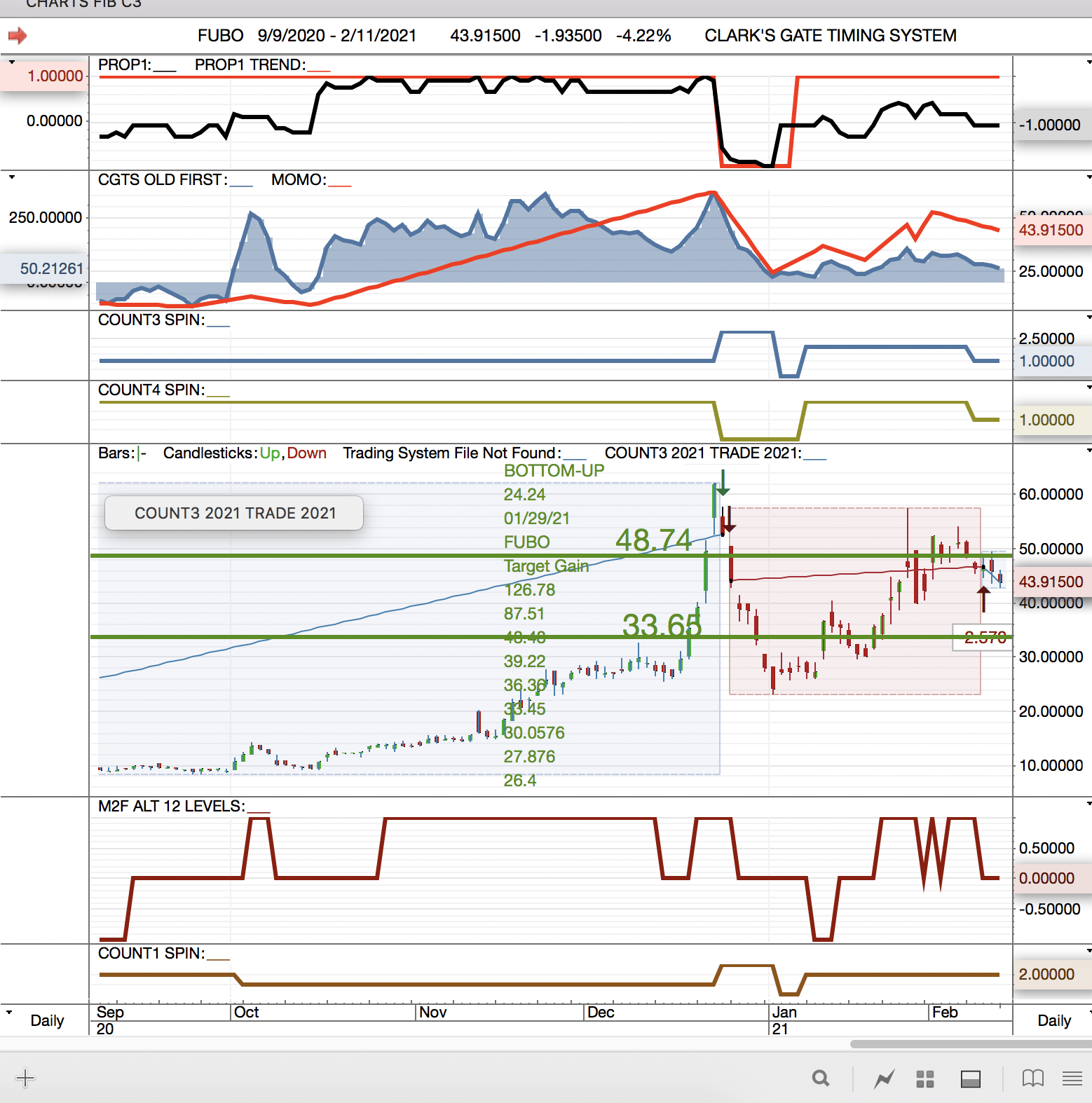
Task: Open M2F ALT 12 LEVELS right triangle
Action: click(1088, 803)
